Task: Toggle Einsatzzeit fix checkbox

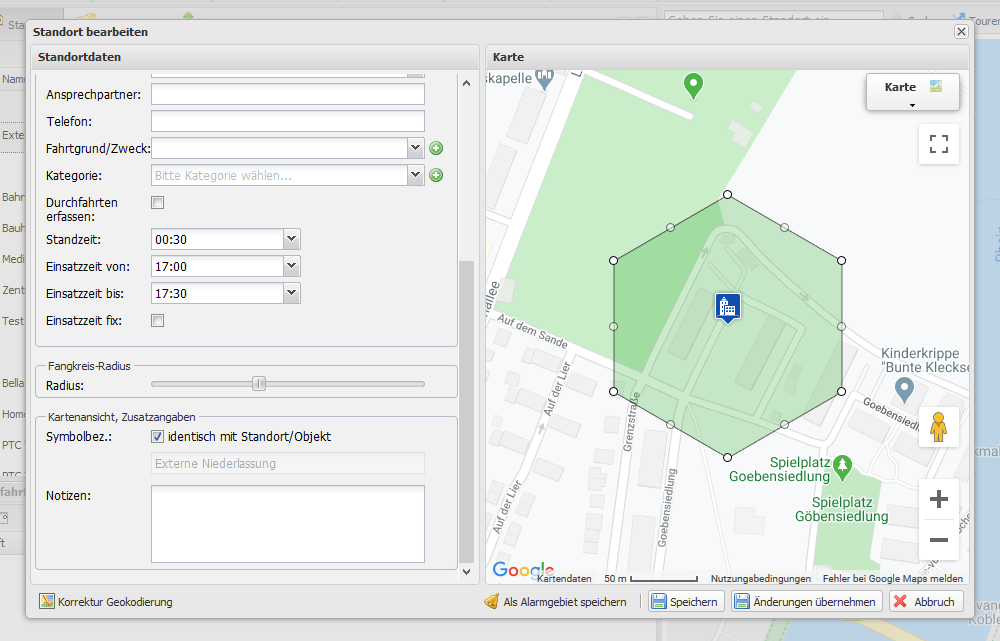Action: (x=157, y=321)
